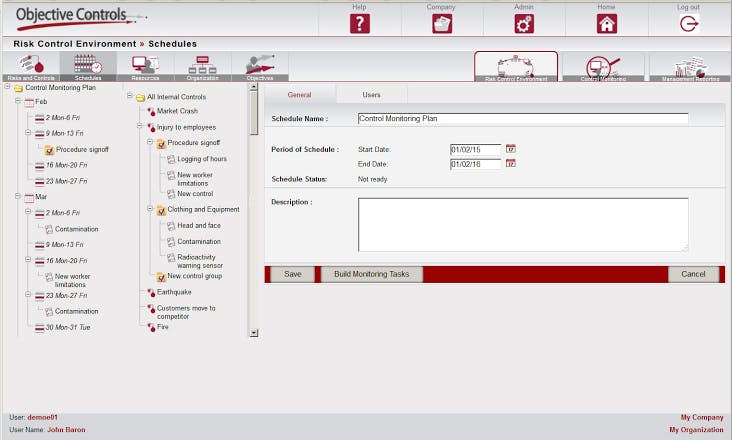Image resolution: width=732 pixels, height=440 pixels.
Task: Click into the Schedule Name field
Action: [523, 119]
